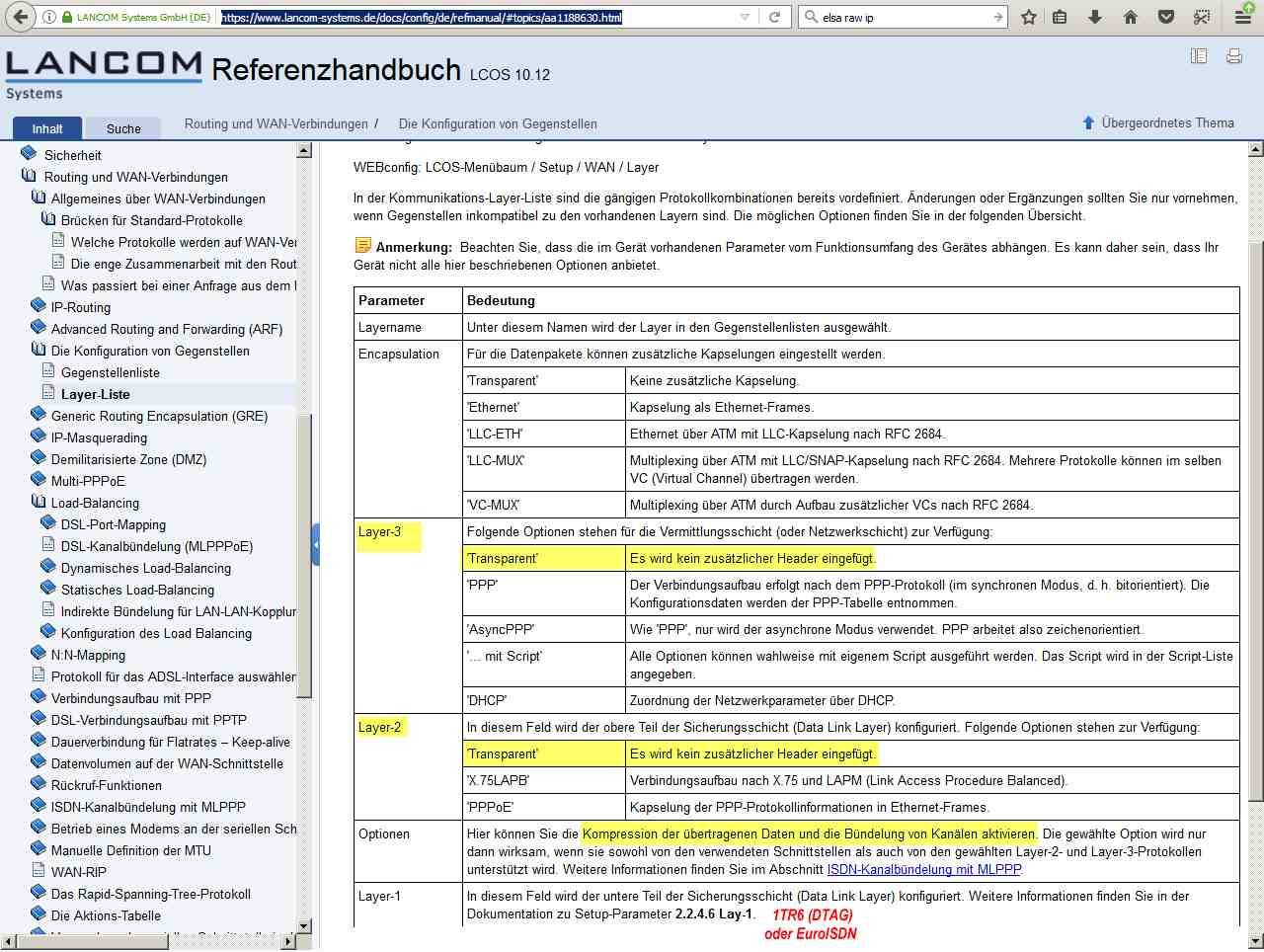
Task: Collapse the Load-Balancing tree section
Action: point(39,503)
